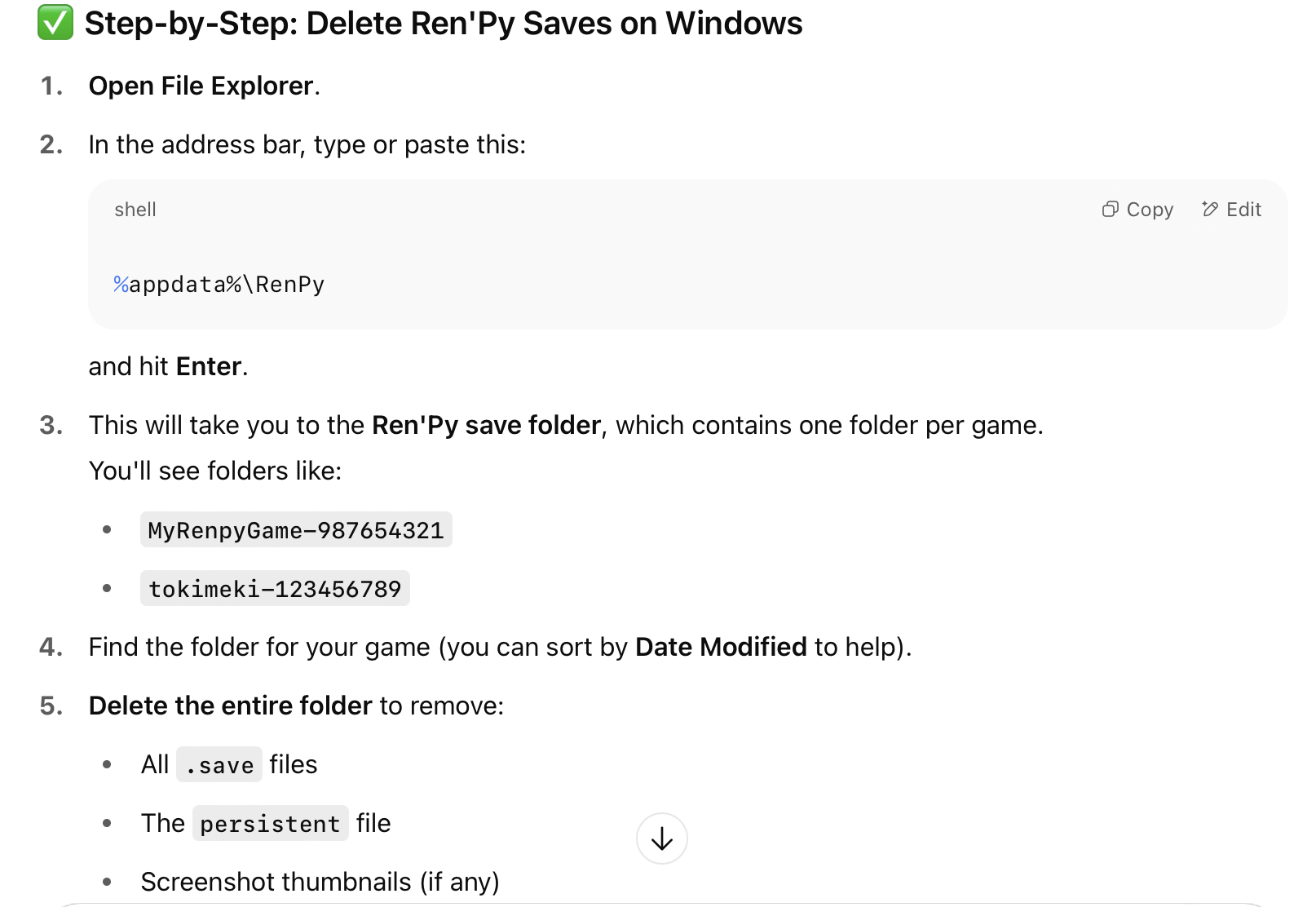Click the bold "Delete the entire folder" text
Image resolution: width=1316 pixels, height=907 pixels.
(x=230, y=706)
